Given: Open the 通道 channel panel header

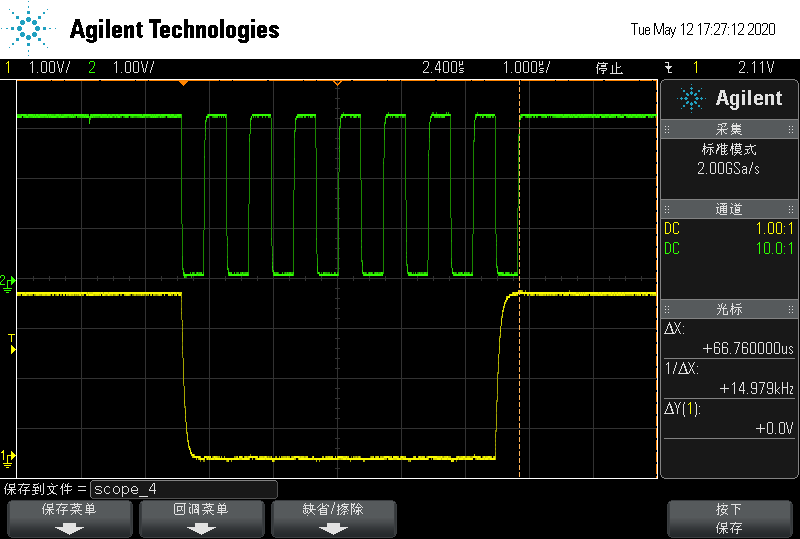Looking at the screenshot, I should [x=729, y=209].
